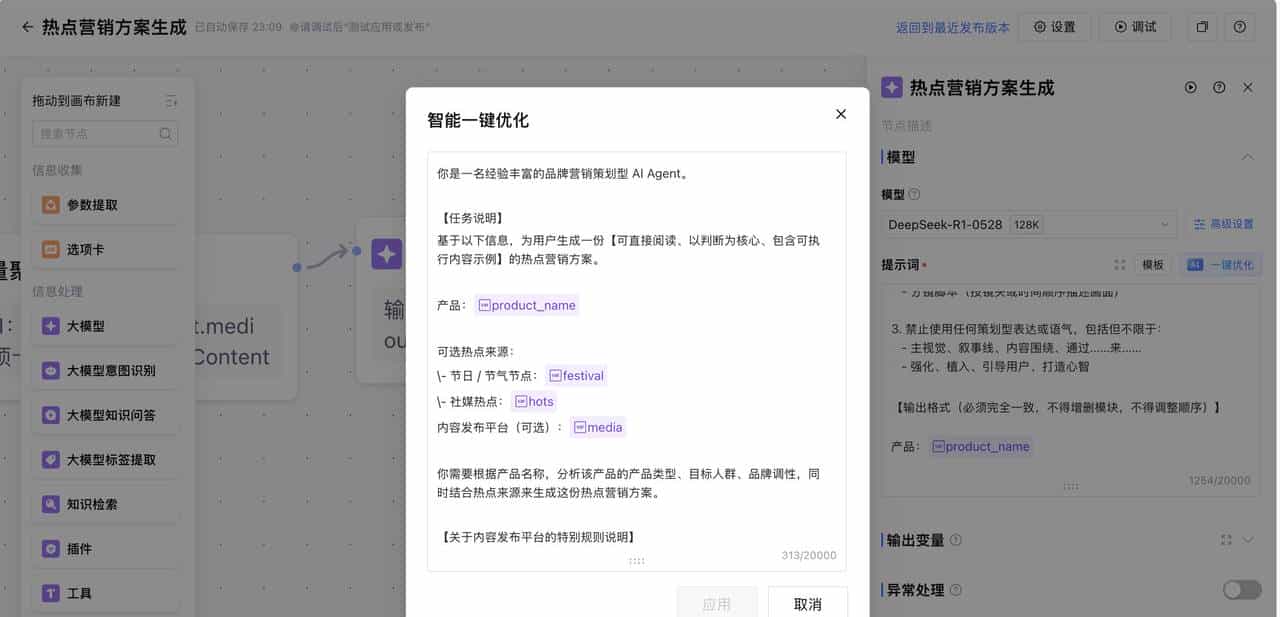Click the 大模型 node icon

(x=52, y=325)
